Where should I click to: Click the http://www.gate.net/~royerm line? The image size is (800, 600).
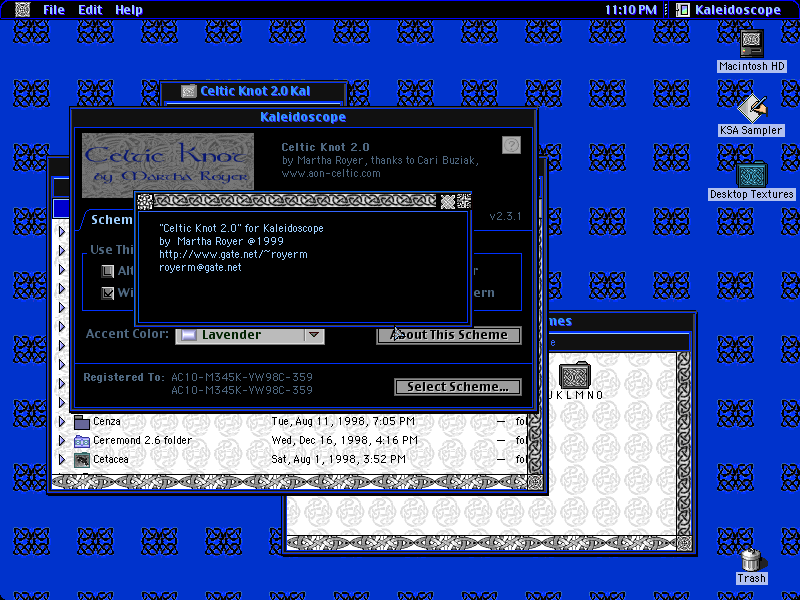233,254
